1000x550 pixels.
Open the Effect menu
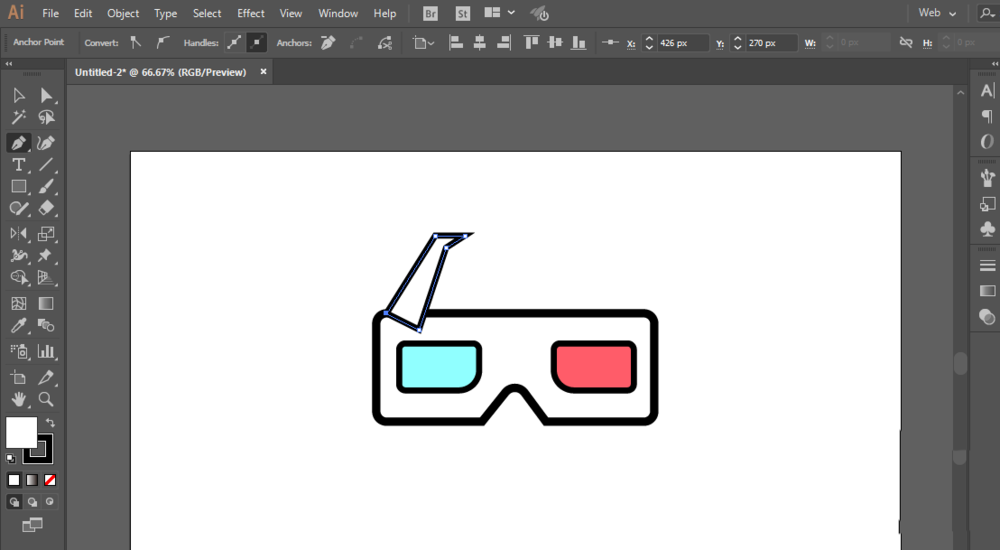251,13
